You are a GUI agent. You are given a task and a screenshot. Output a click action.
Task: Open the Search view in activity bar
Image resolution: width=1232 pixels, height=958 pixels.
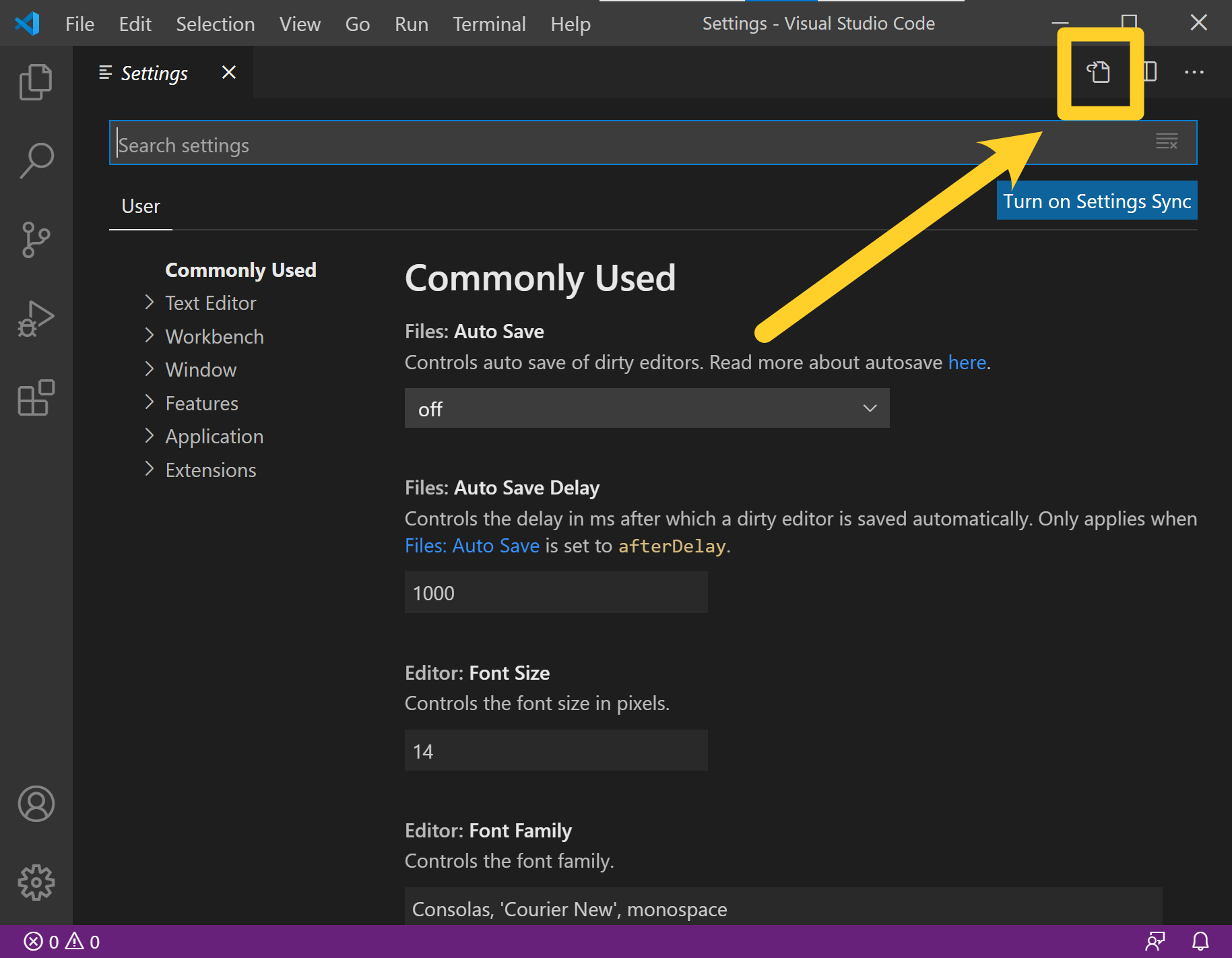[x=36, y=160]
